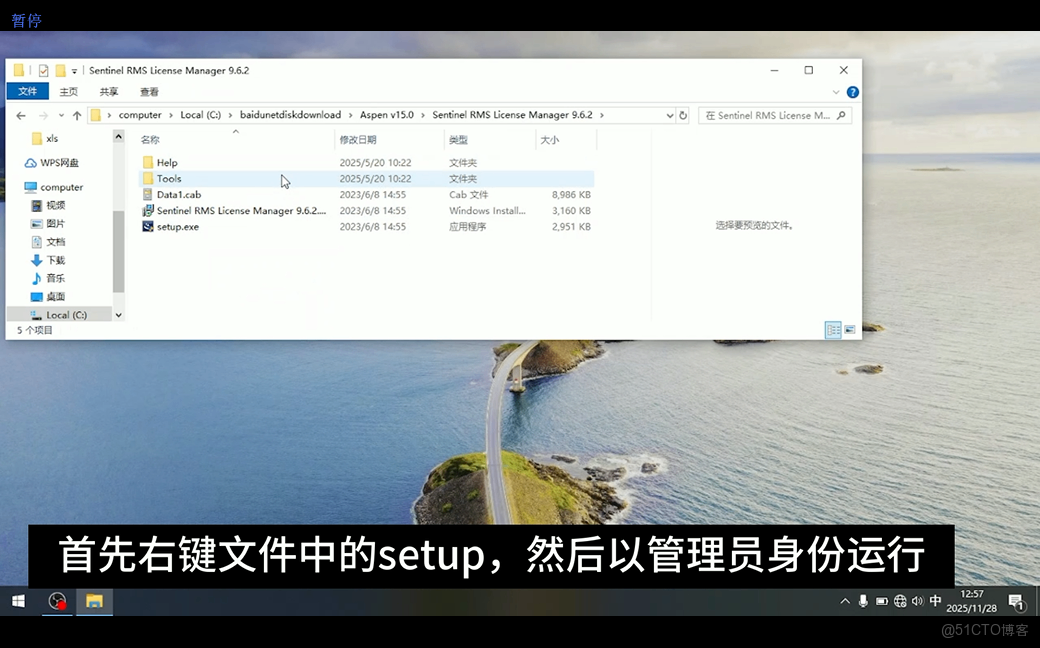Toggle the microphone icon in system tray
This screenshot has width=1040, height=648.
tap(862, 601)
